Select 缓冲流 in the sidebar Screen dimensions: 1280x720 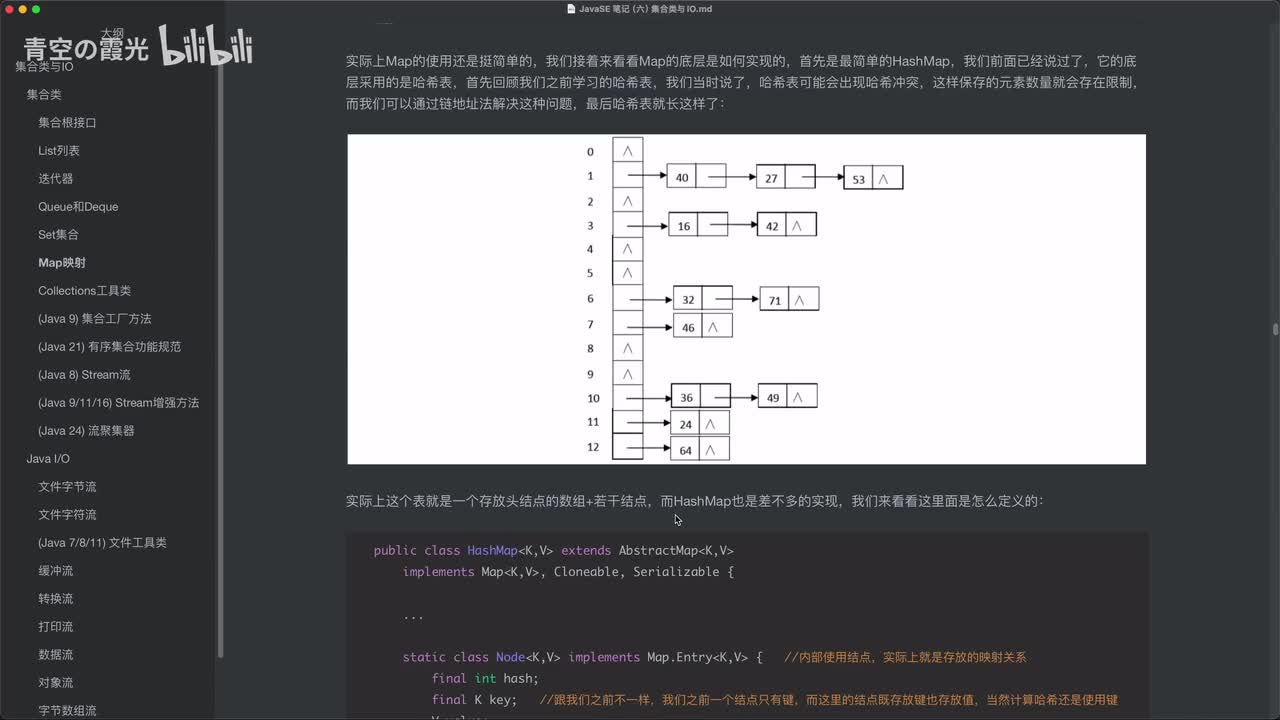click(56, 570)
